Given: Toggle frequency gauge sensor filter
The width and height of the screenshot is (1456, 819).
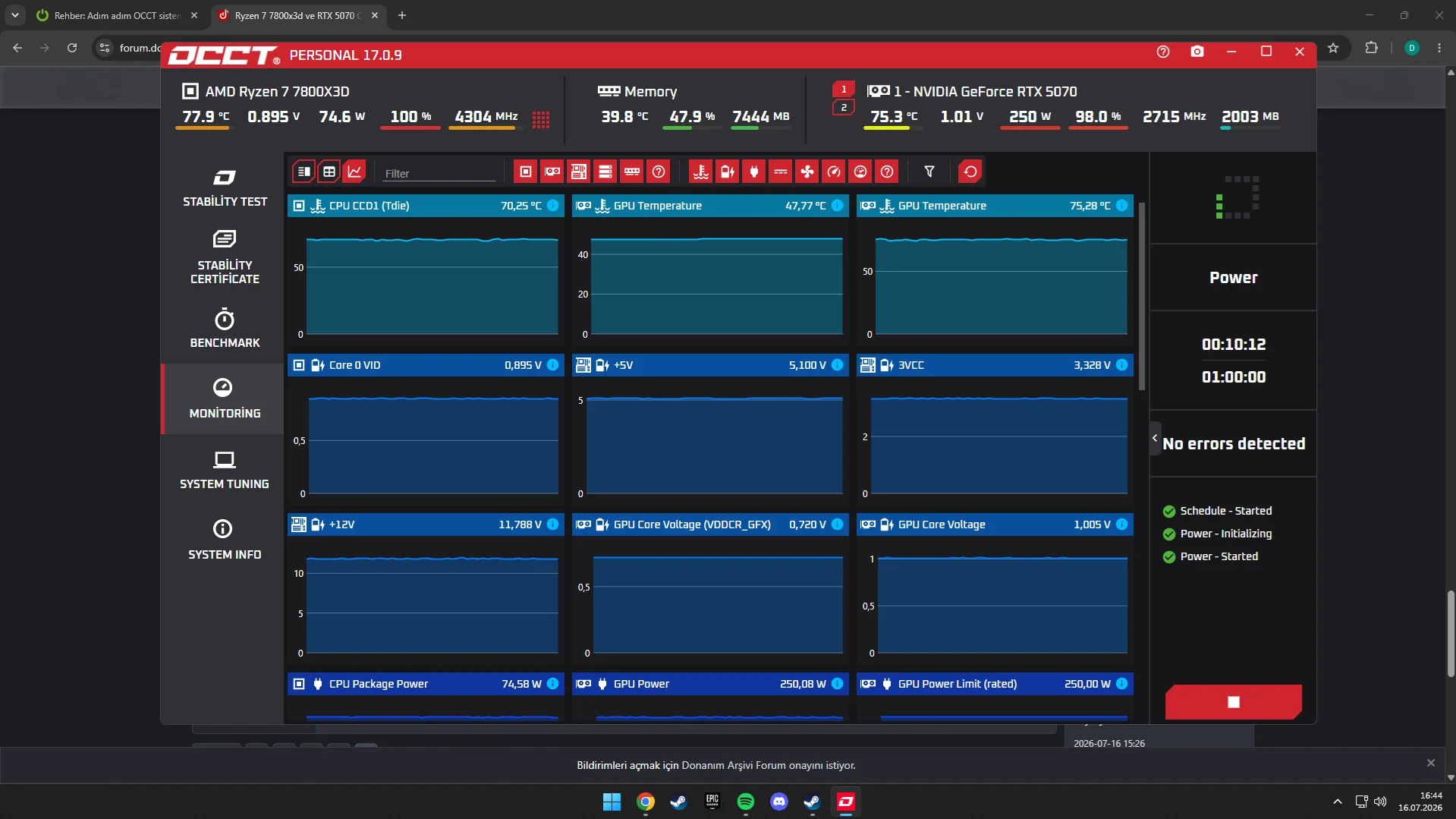Looking at the screenshot, I should point(834,172).
